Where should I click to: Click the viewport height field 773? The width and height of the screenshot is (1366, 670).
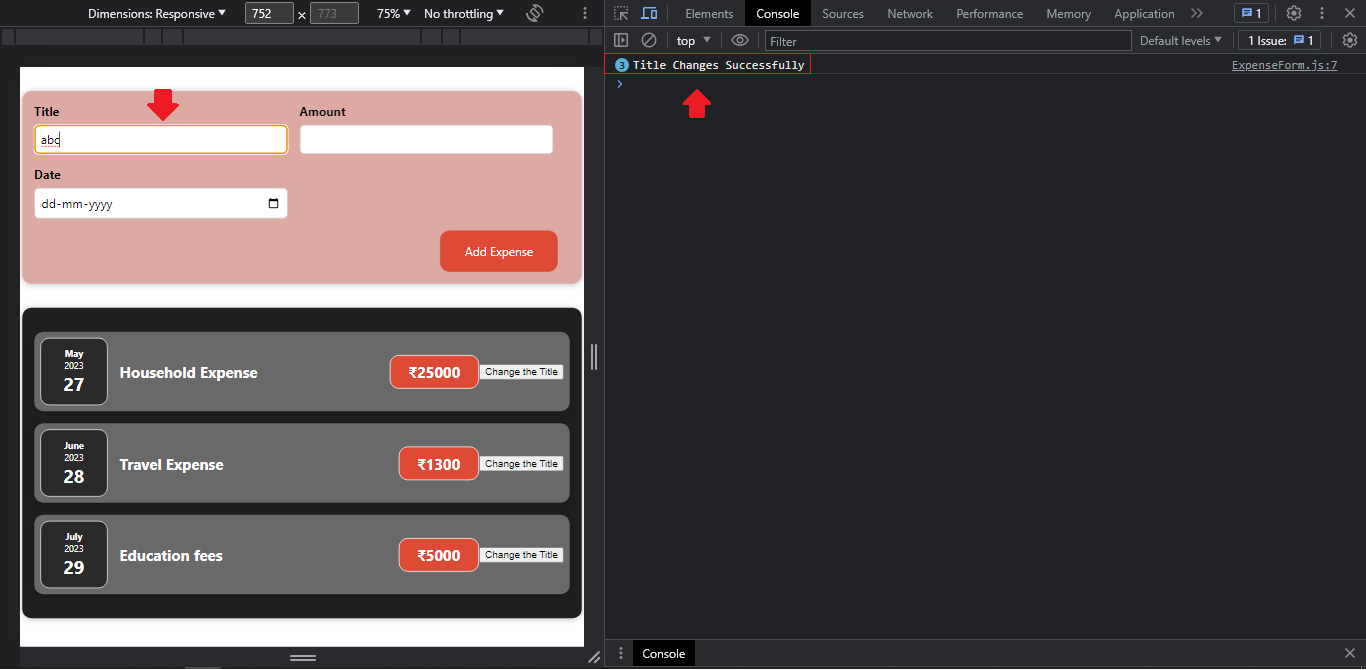pos(334,14)
